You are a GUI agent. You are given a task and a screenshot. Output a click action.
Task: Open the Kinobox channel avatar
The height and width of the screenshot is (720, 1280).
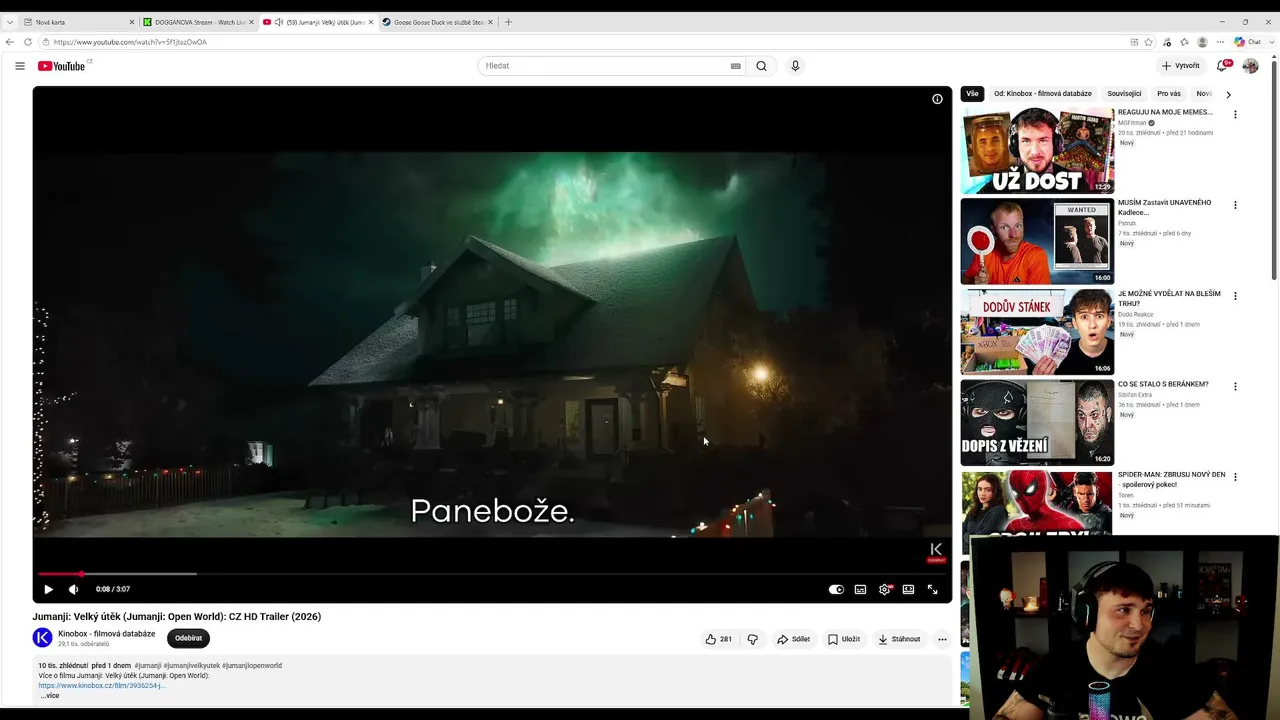[42, 638]
